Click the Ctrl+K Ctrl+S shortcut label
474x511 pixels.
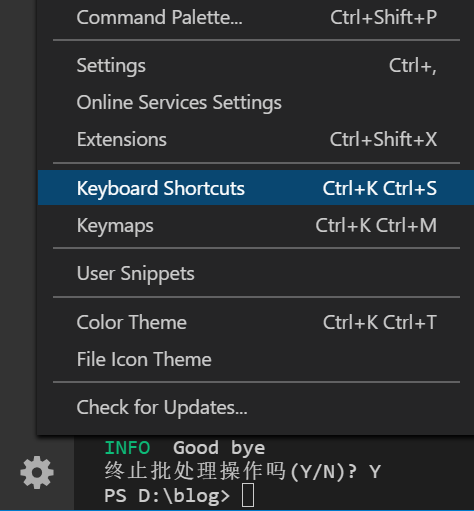click(x=380, y=188)
